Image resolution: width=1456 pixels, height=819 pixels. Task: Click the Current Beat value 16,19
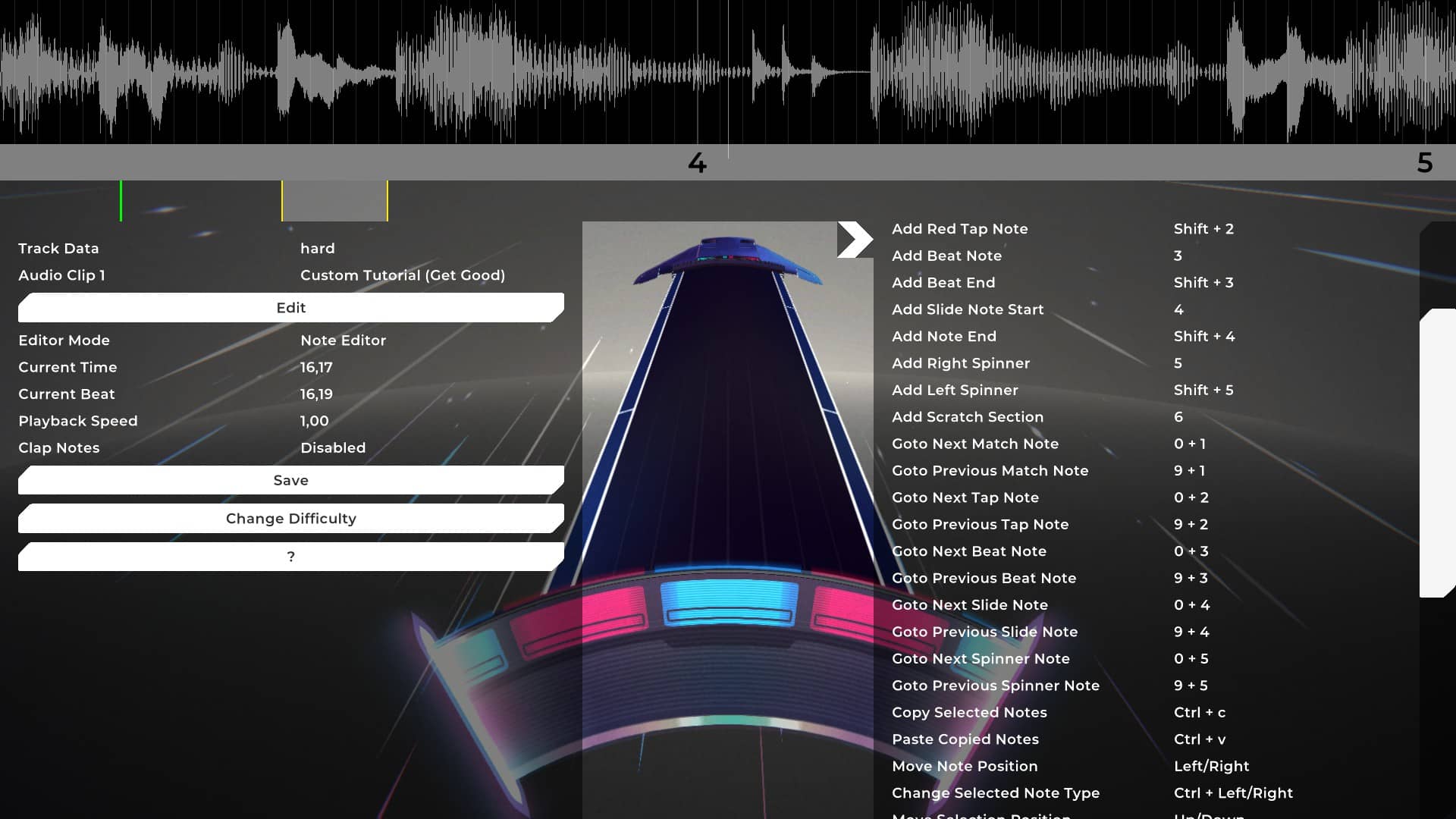[316, 394]
